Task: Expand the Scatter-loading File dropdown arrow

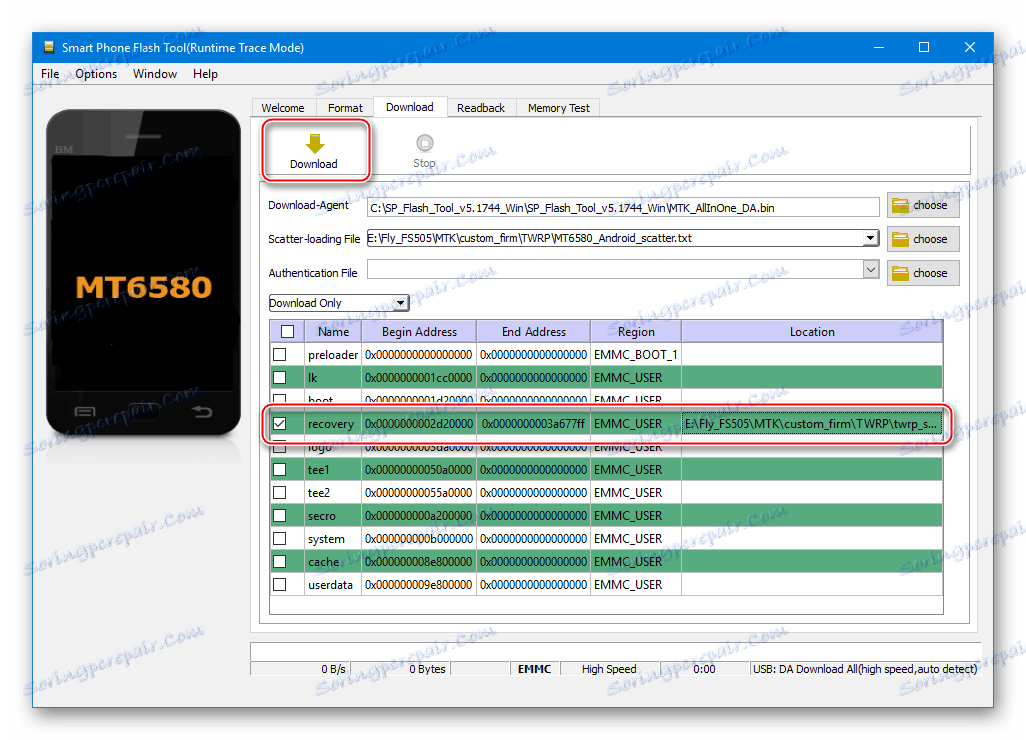Action: 870,238
